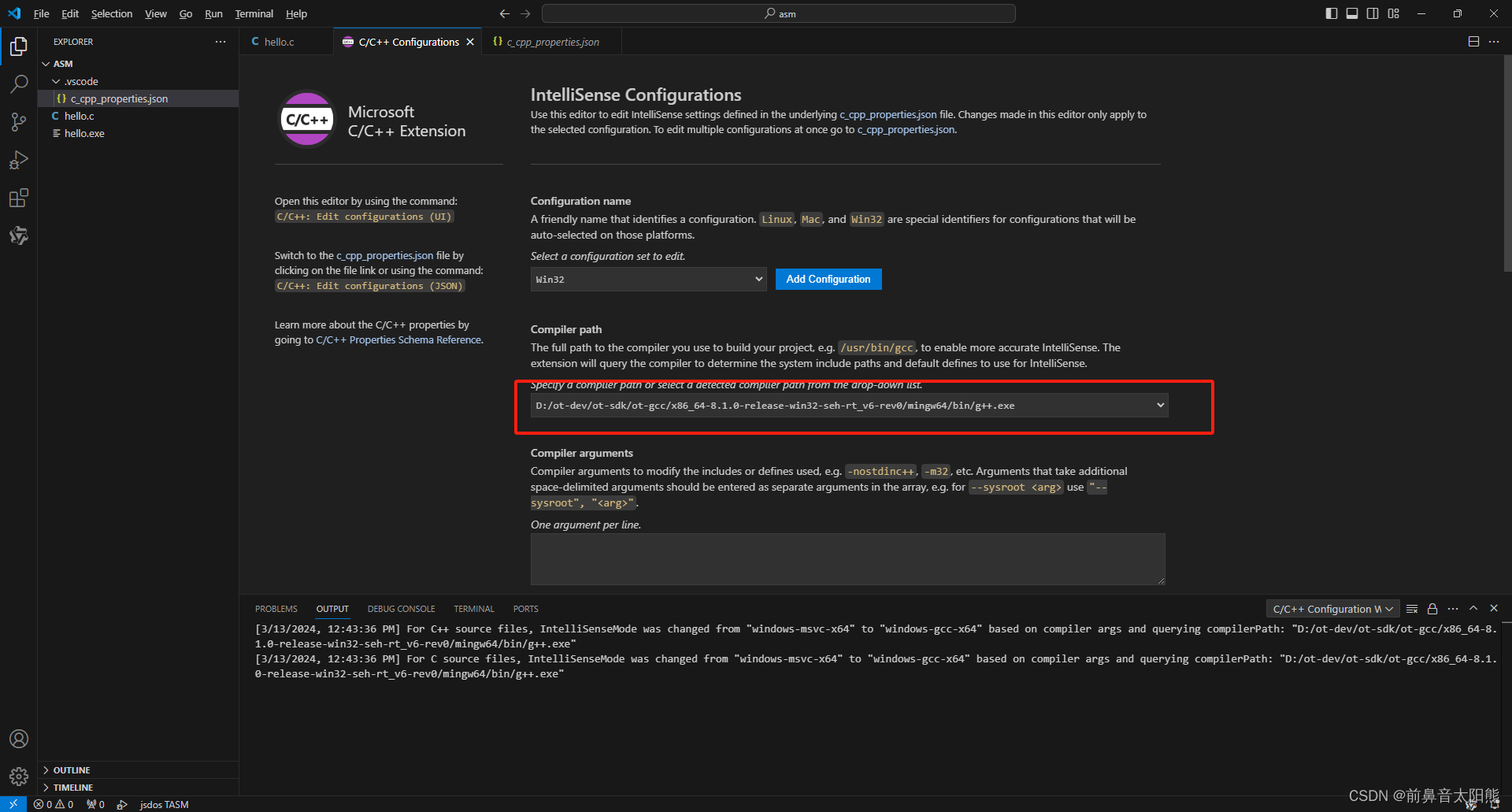
Task: Switch to the PORTS panel tab
Action: tap(526, 609)
